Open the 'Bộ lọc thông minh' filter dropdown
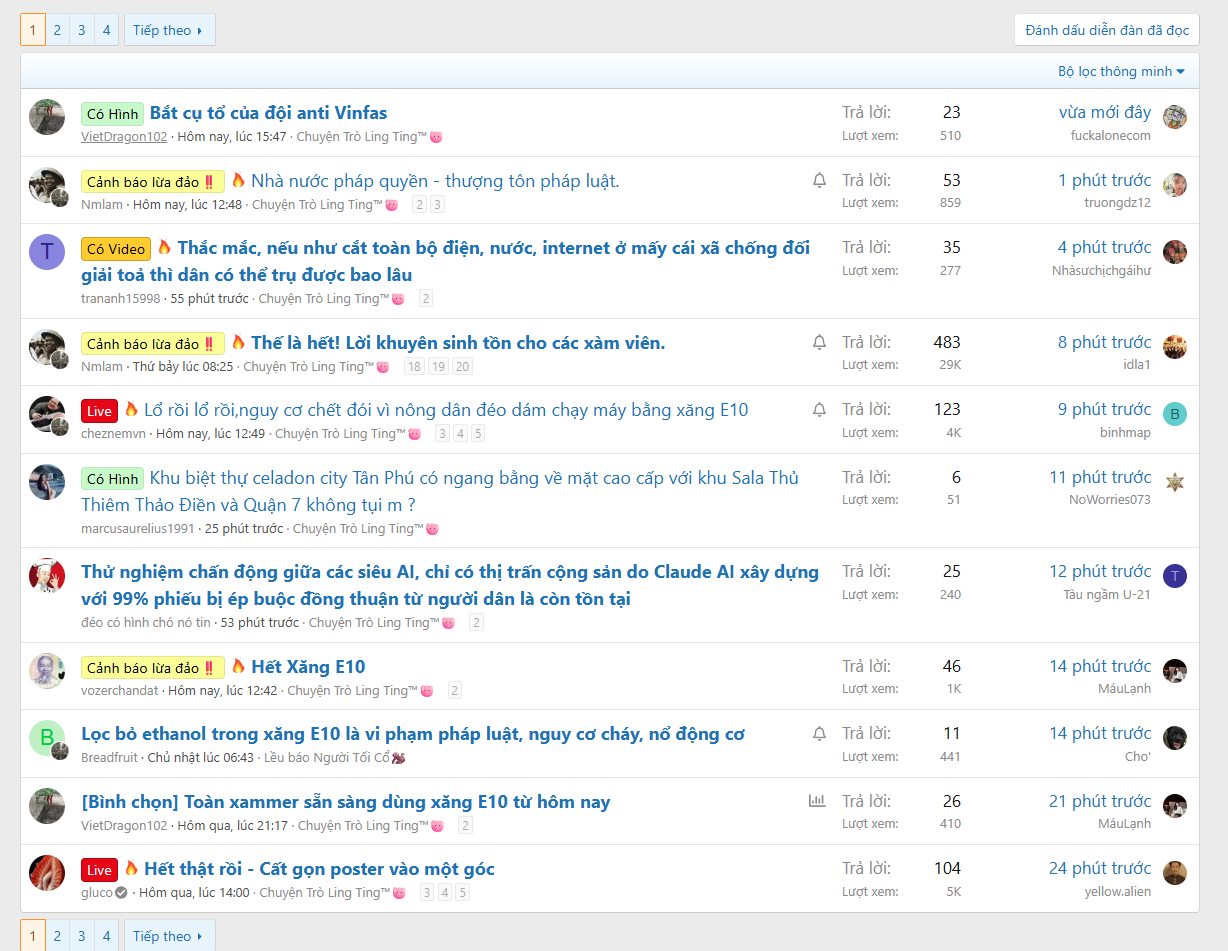 click(x=1121, y=71)
